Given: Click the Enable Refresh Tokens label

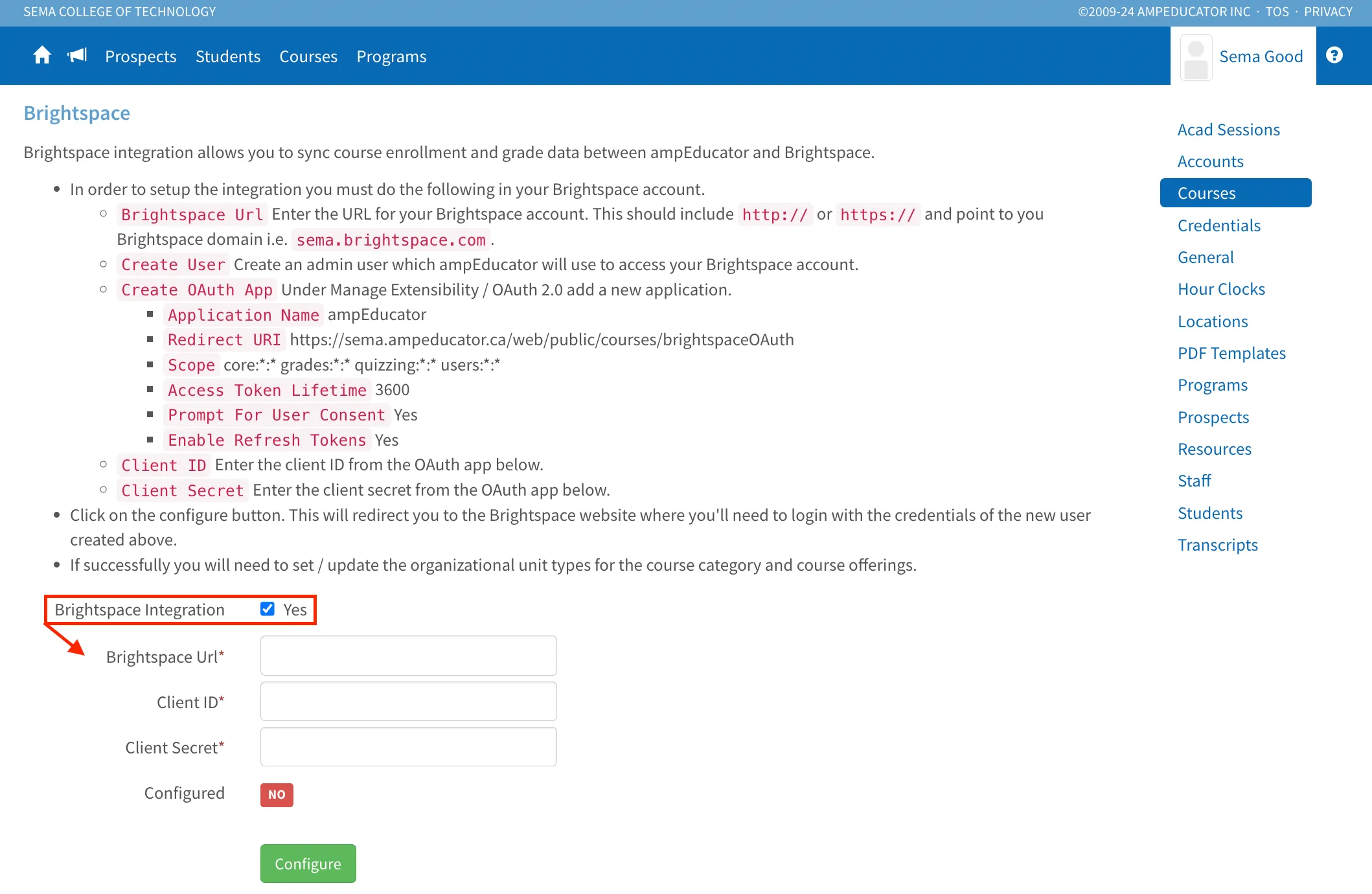Looking at the screenshot, I should tap(267, 440).
